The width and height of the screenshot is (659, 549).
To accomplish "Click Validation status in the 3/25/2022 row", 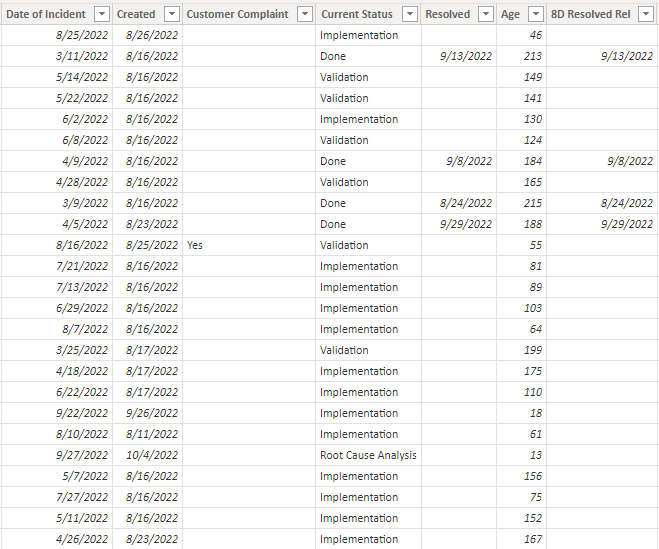I will coord(368,350).
